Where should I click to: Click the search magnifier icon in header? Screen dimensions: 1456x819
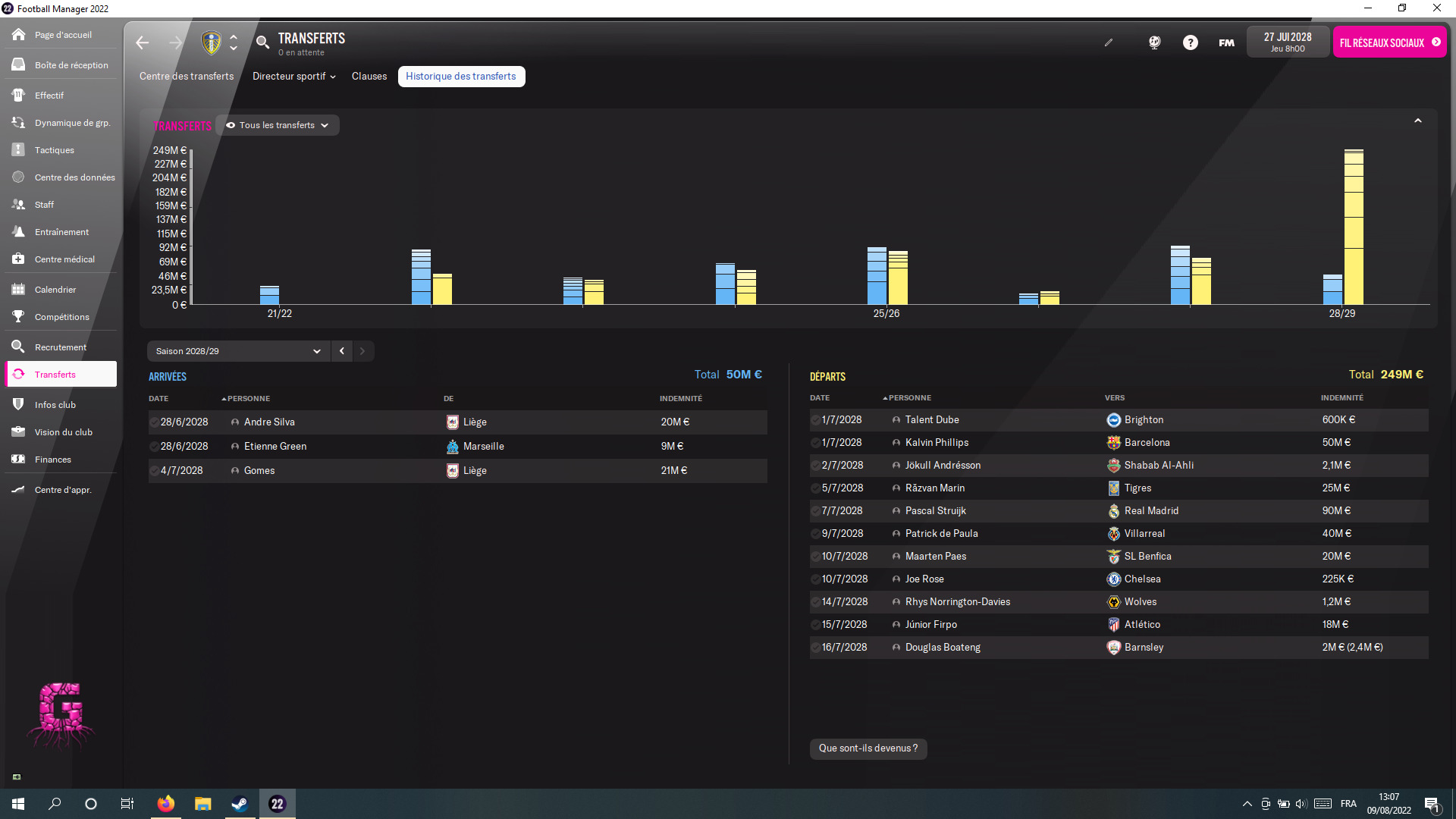[262, 42]
